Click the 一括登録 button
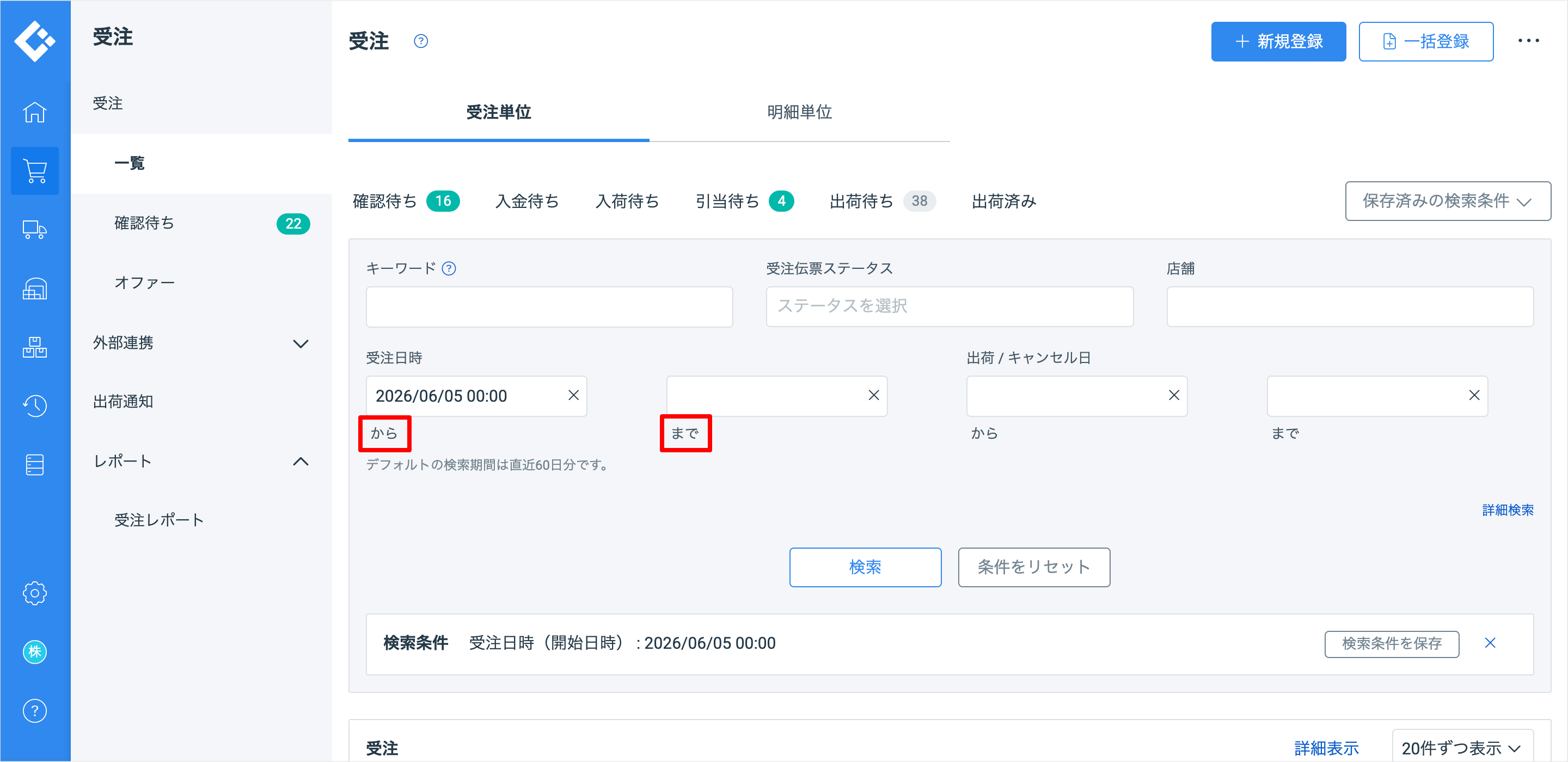The width and height of the screenshot is (1568, 762). click(1425, 41)
